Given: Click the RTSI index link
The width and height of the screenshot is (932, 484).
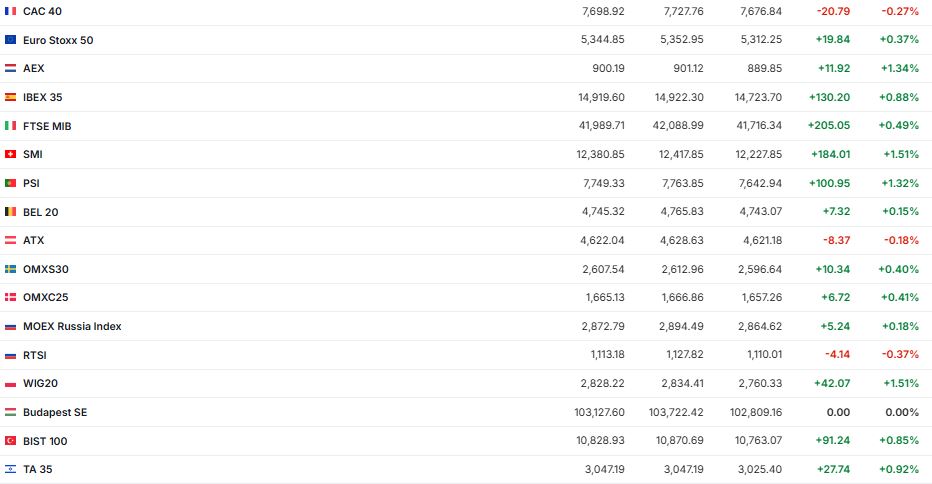Looking at the screenshot, I should 35,355.
